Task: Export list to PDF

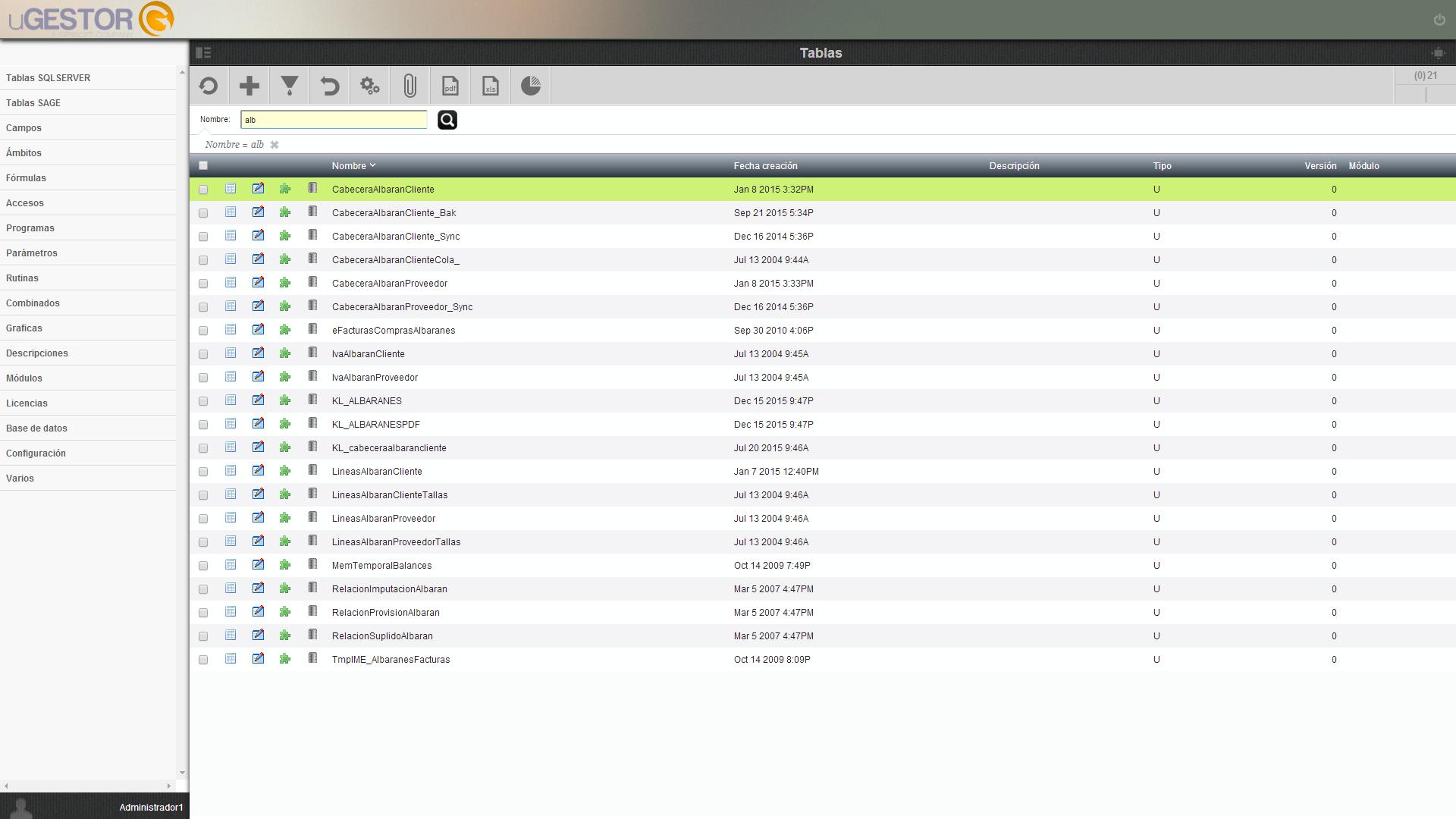Action: (450, 86)
